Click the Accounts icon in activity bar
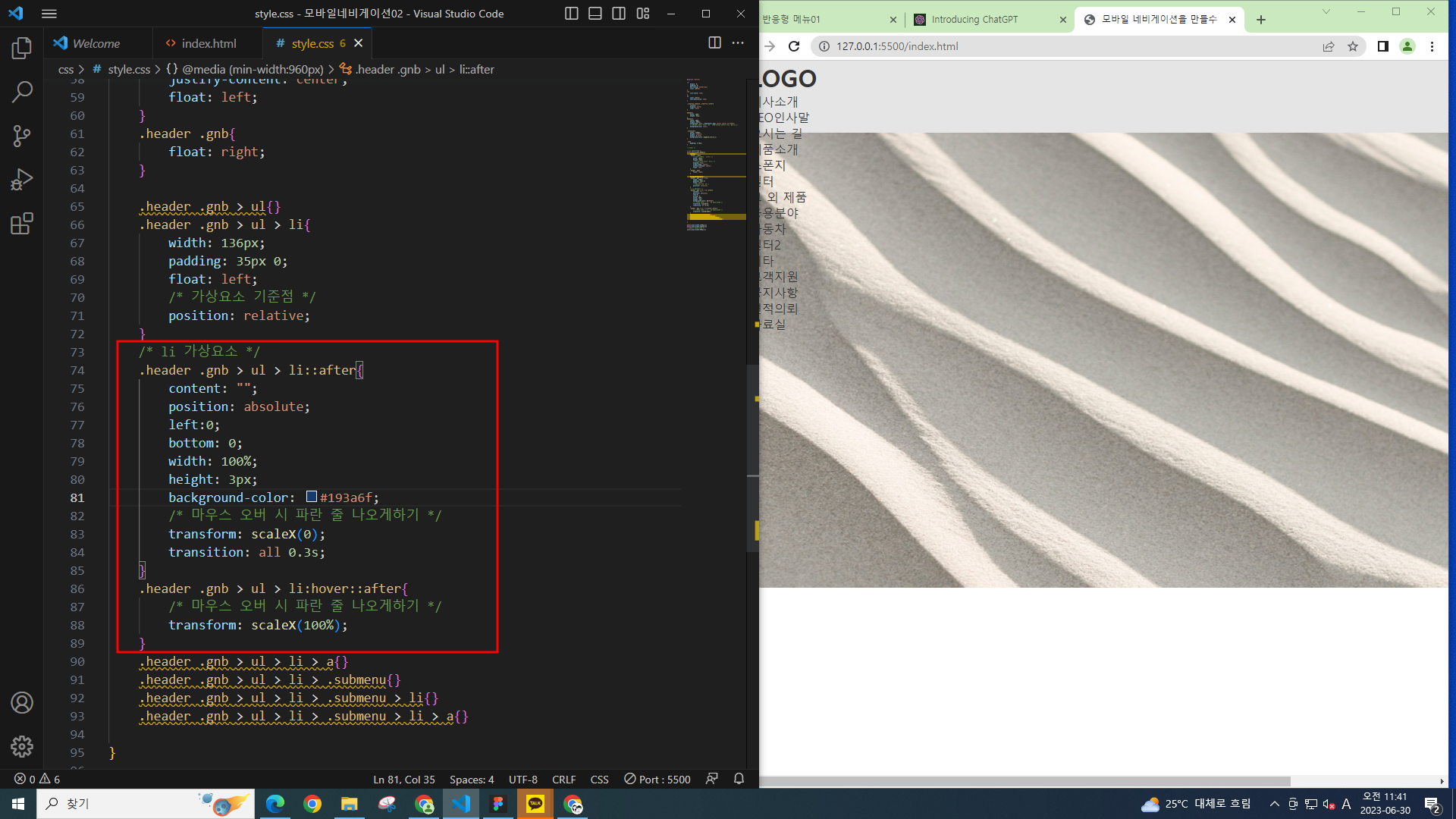The height and width of the screenshot is (819, 1456). (x=22, y=702)
